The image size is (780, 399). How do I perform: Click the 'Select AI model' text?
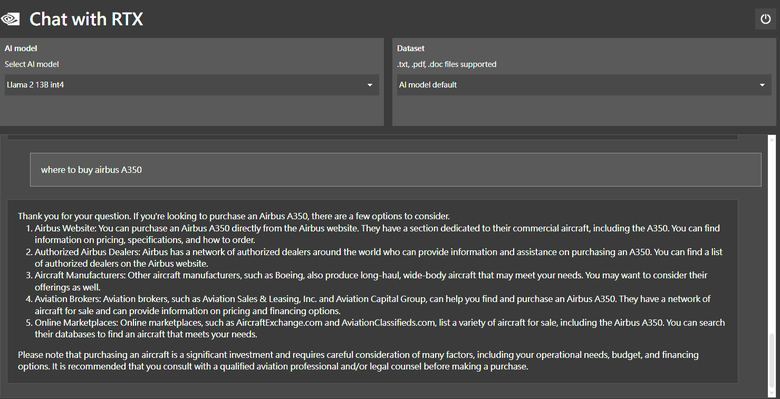[x=32, y=64]
